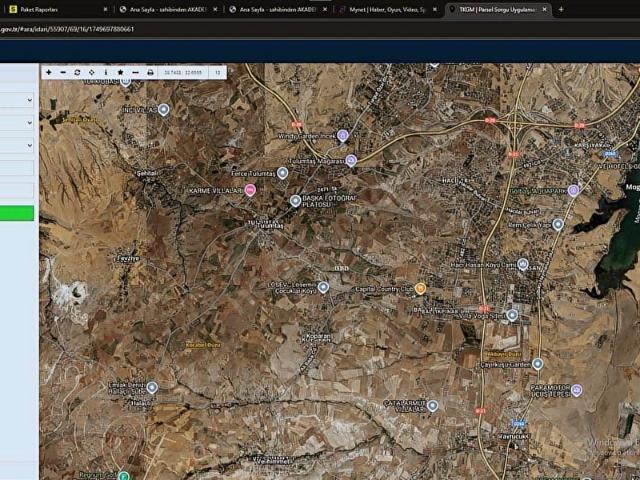
Task: Select the locate crosshair tool
Action: click(x=91, y=72)
